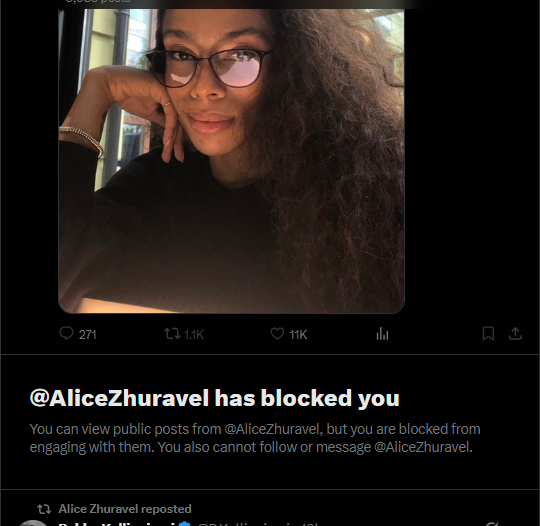
Task: Repost the selfie photo post
Action: 172,333
